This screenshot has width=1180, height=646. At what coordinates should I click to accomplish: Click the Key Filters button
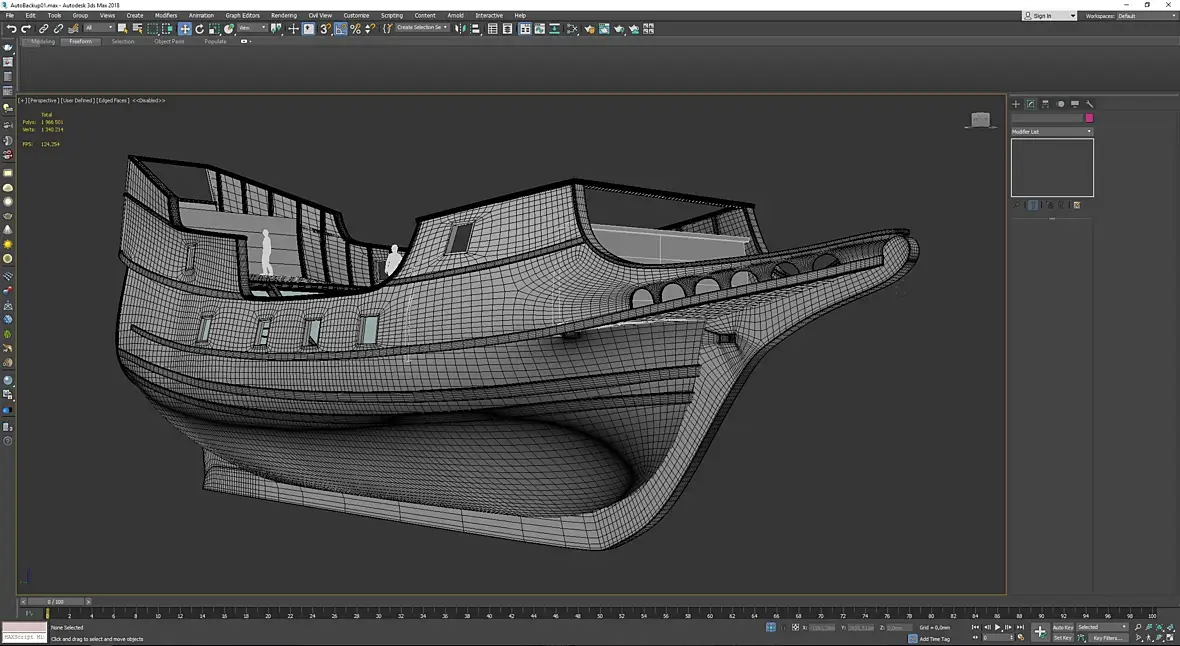(1106, 638)
